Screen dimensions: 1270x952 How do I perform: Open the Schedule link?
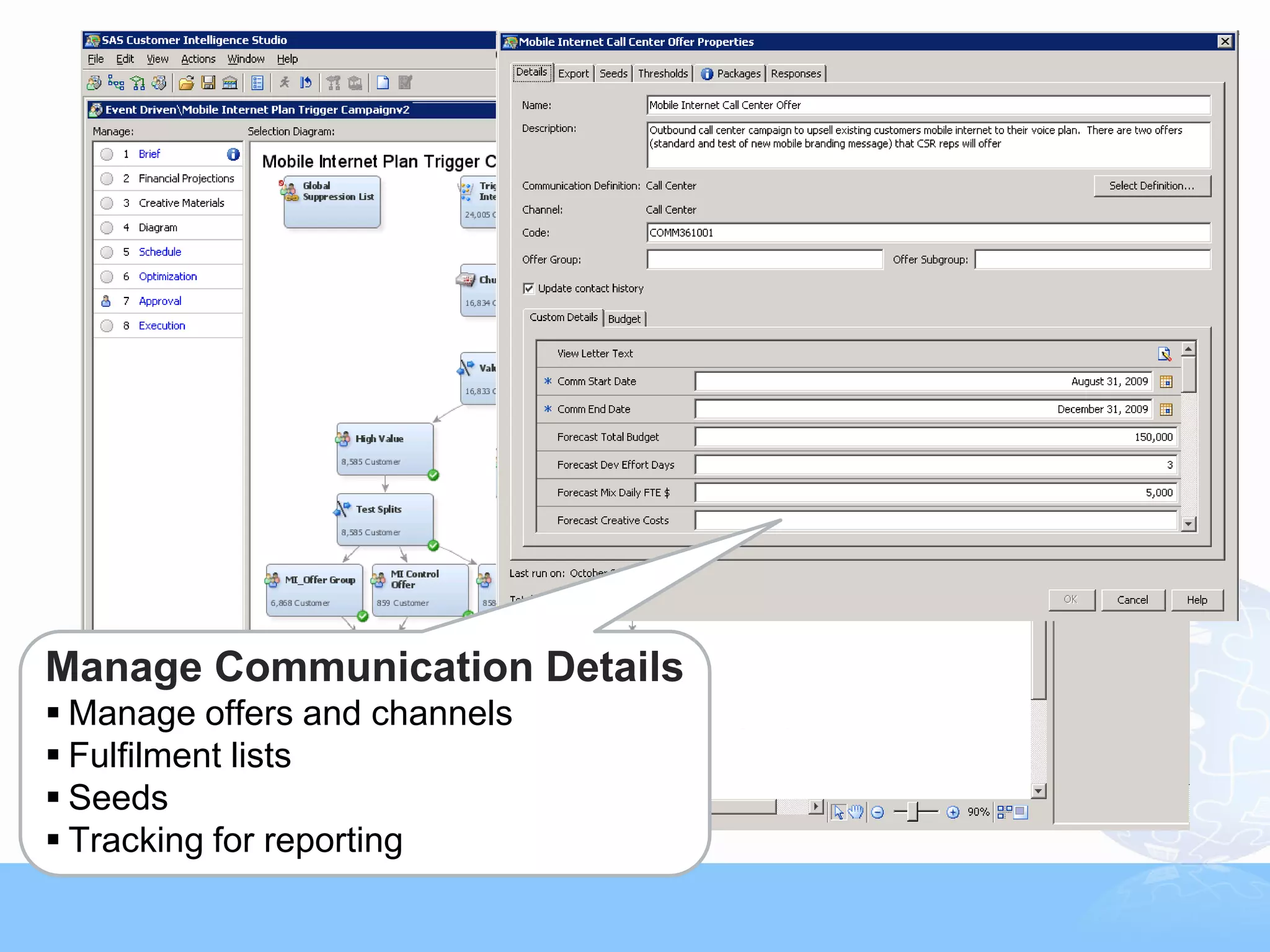tap(160, 252)
